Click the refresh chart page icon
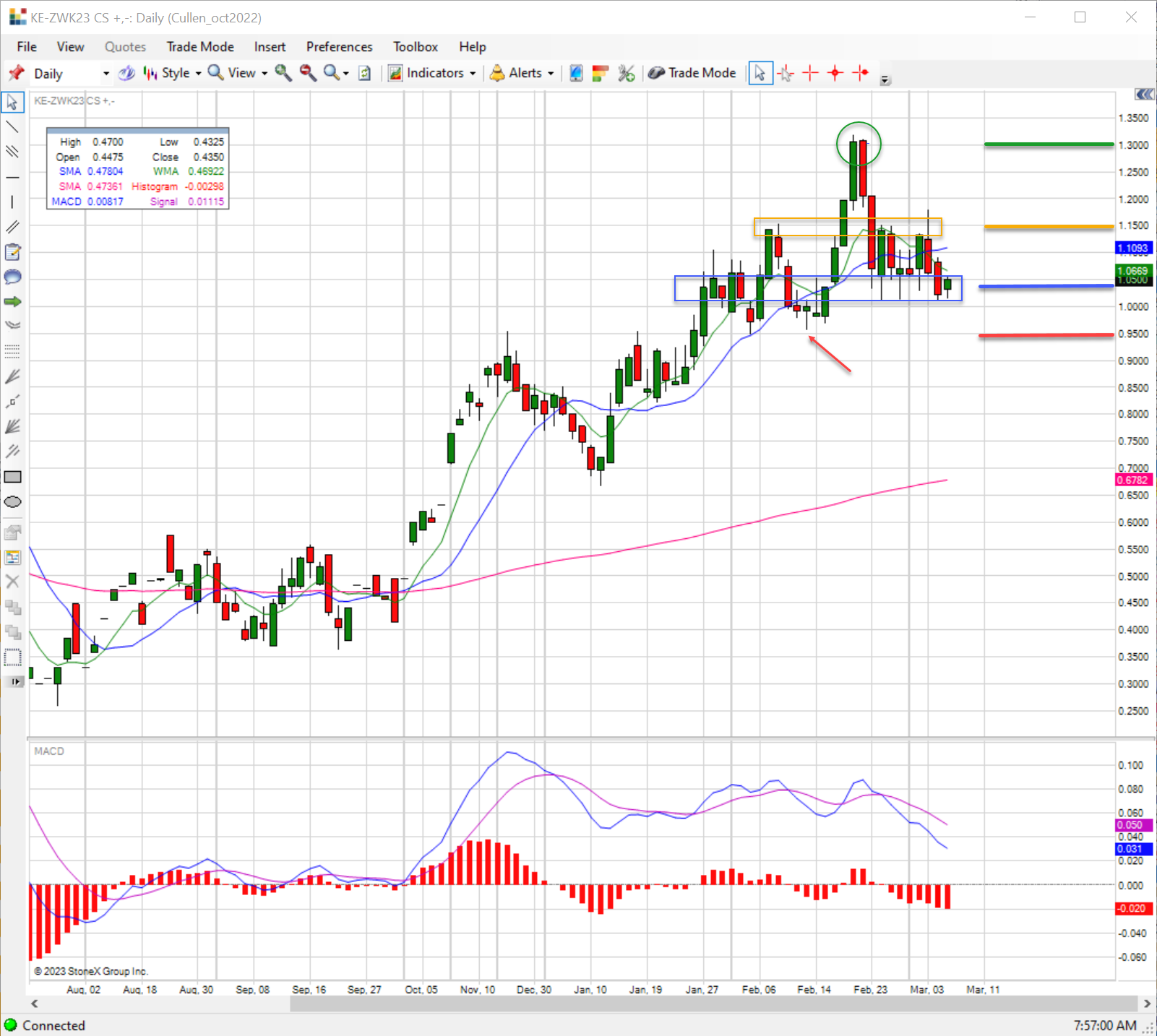This screenshot has height=1036, width=1157. point(365,73)
